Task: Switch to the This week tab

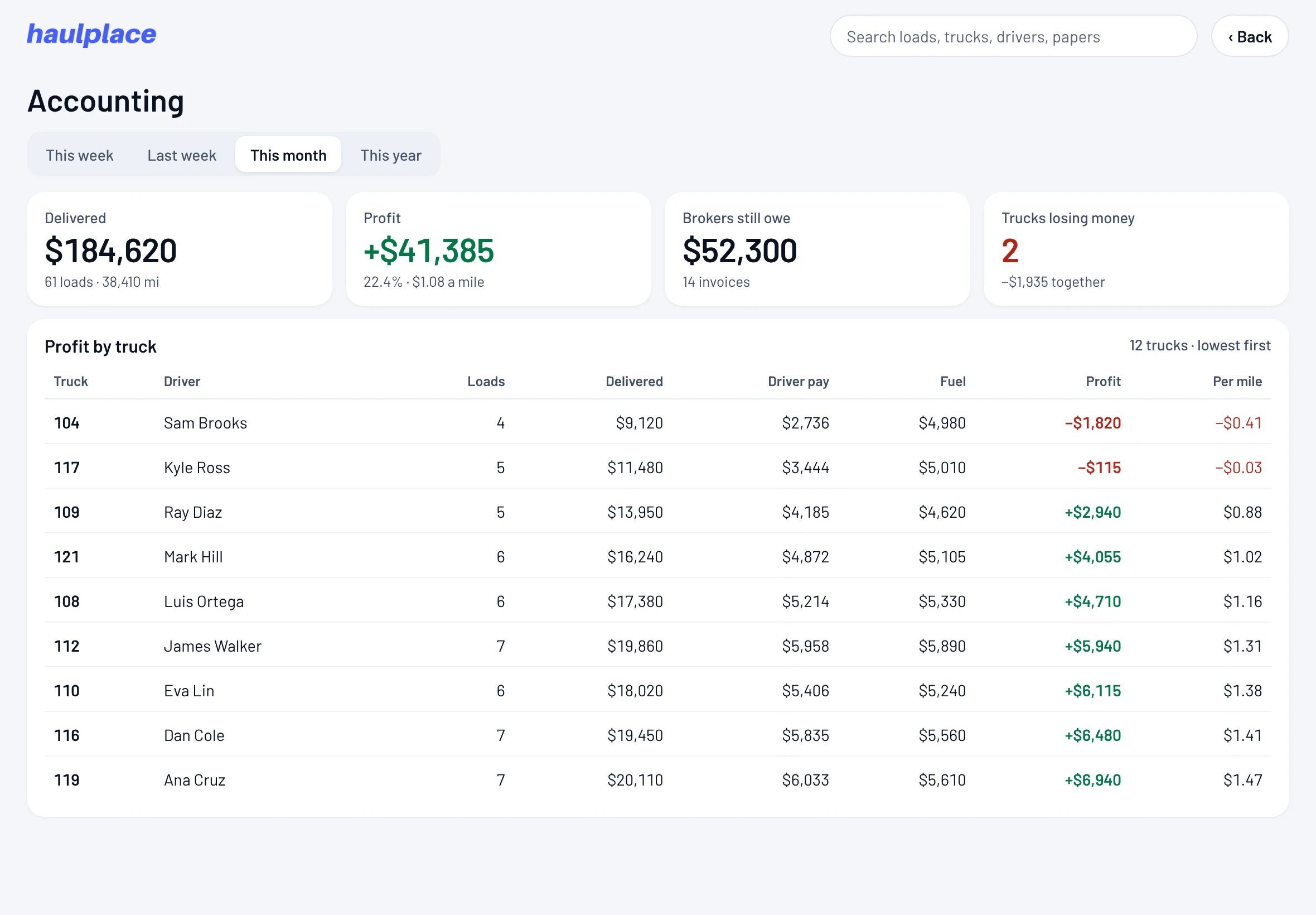Action: tap(80, 155)
